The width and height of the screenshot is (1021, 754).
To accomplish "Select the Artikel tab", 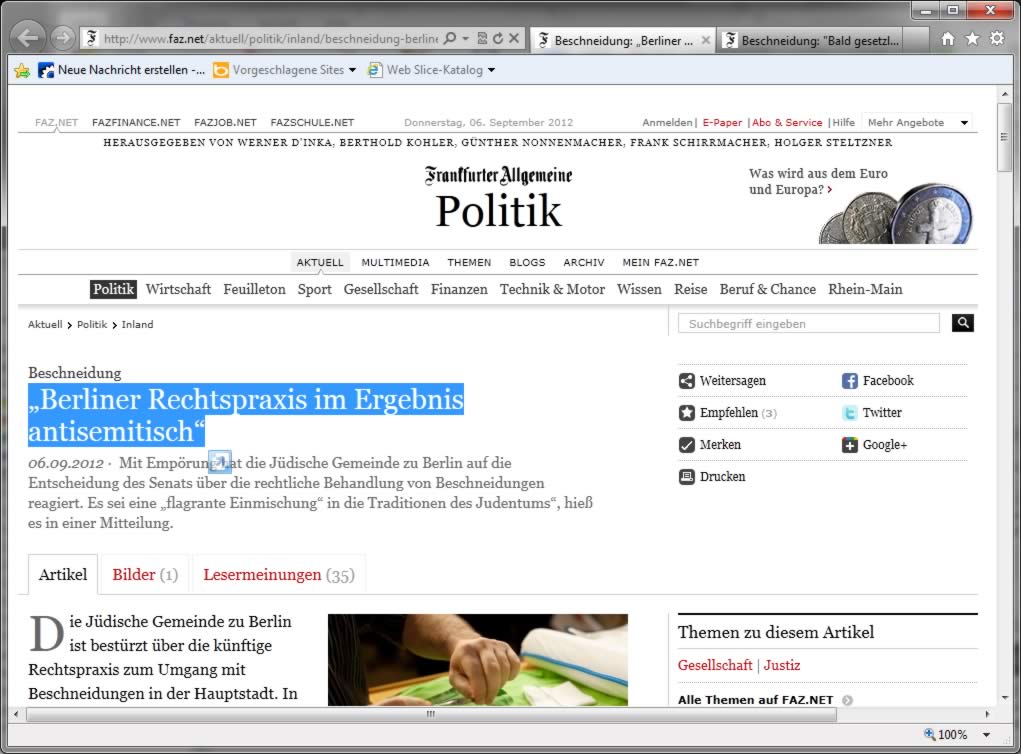I will pyautogui.click(x=63, y=575).
